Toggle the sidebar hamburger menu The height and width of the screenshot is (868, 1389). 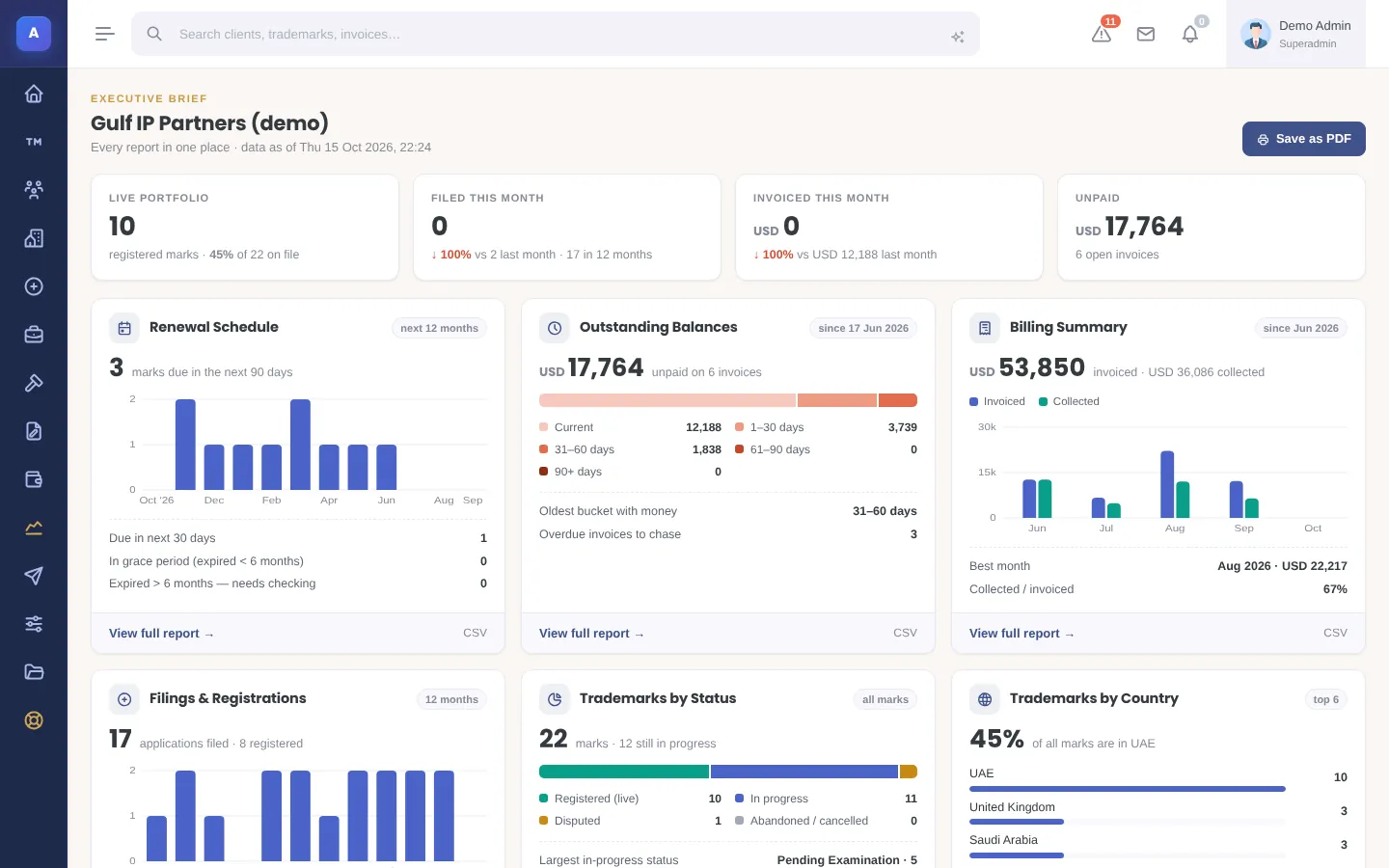[105, 34]
